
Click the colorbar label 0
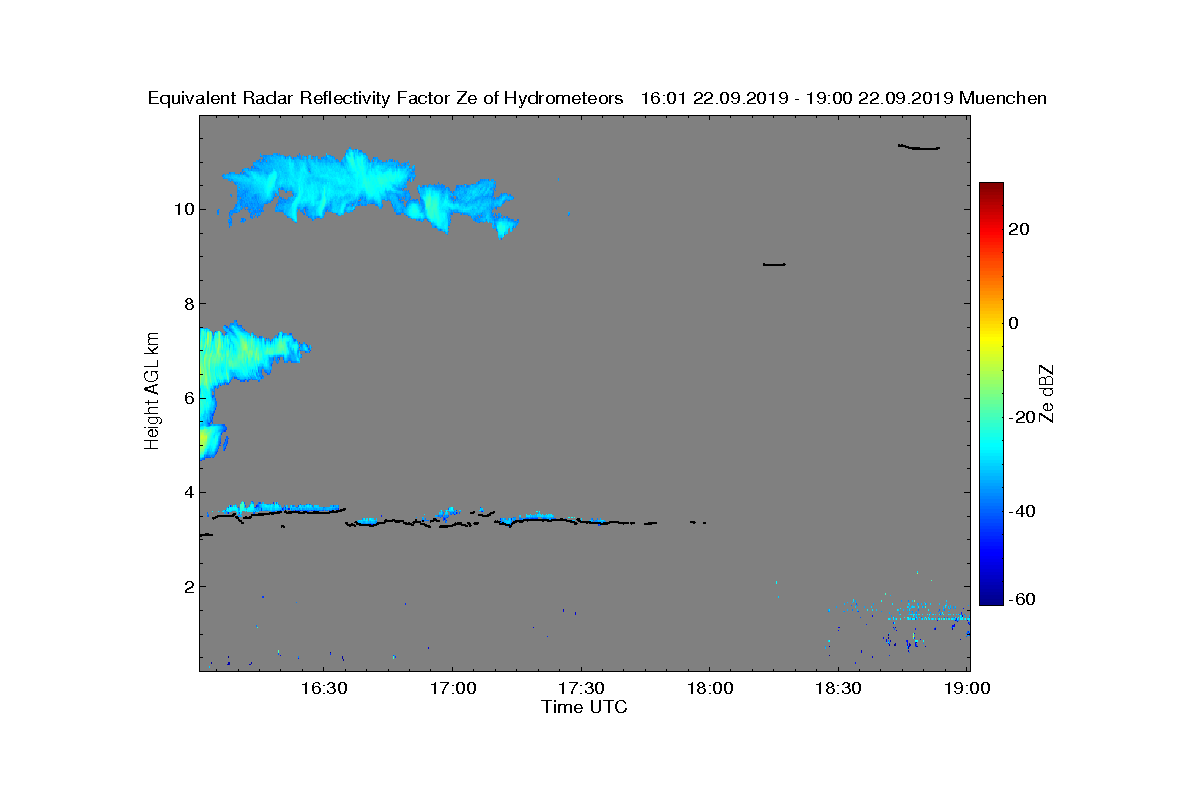(x=1014, y=323)
